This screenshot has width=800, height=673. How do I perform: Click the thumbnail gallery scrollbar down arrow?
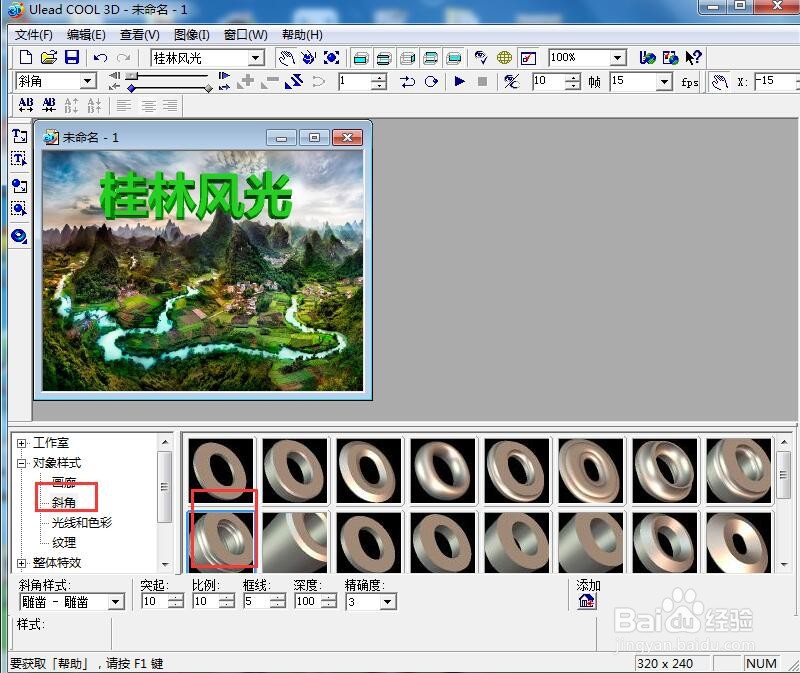coord(784,565)
